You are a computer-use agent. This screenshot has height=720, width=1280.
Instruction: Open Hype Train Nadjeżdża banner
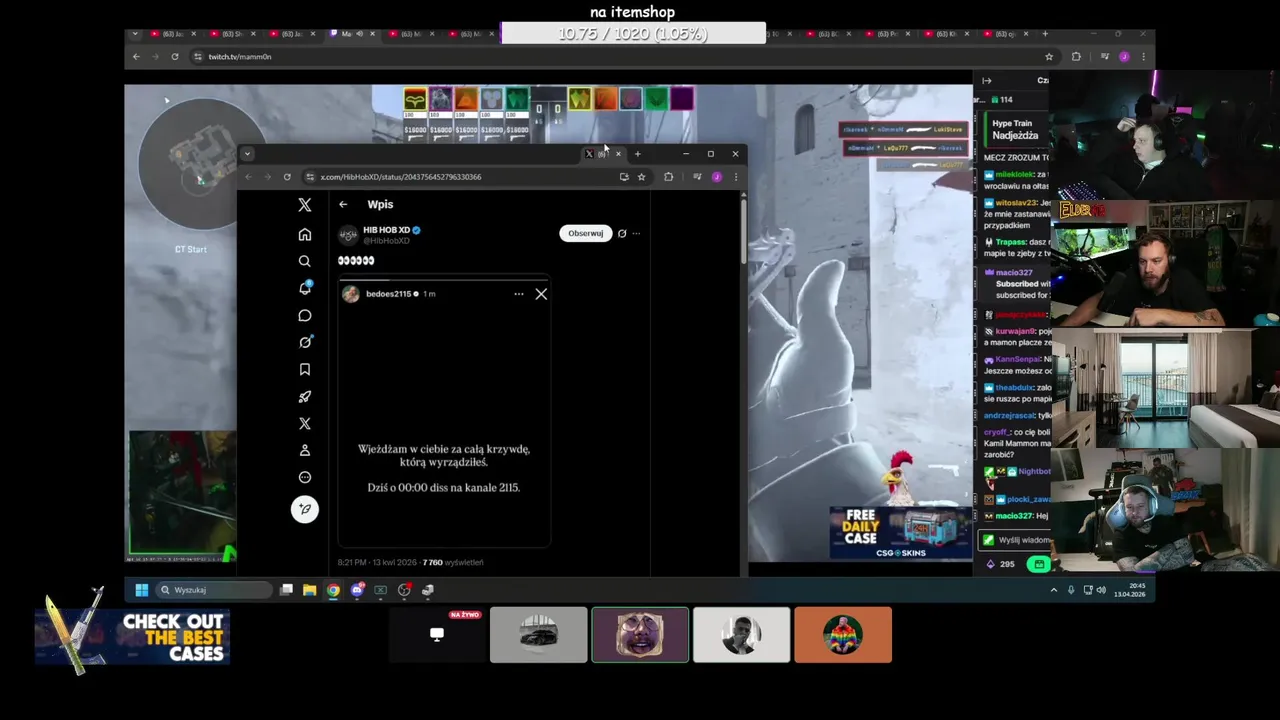1015,129
